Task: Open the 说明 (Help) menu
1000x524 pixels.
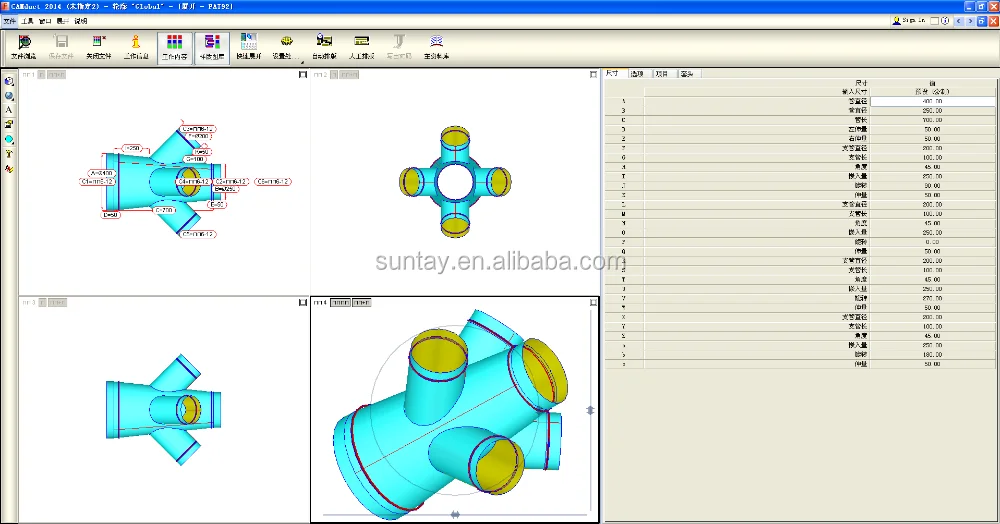Action: 80,21
